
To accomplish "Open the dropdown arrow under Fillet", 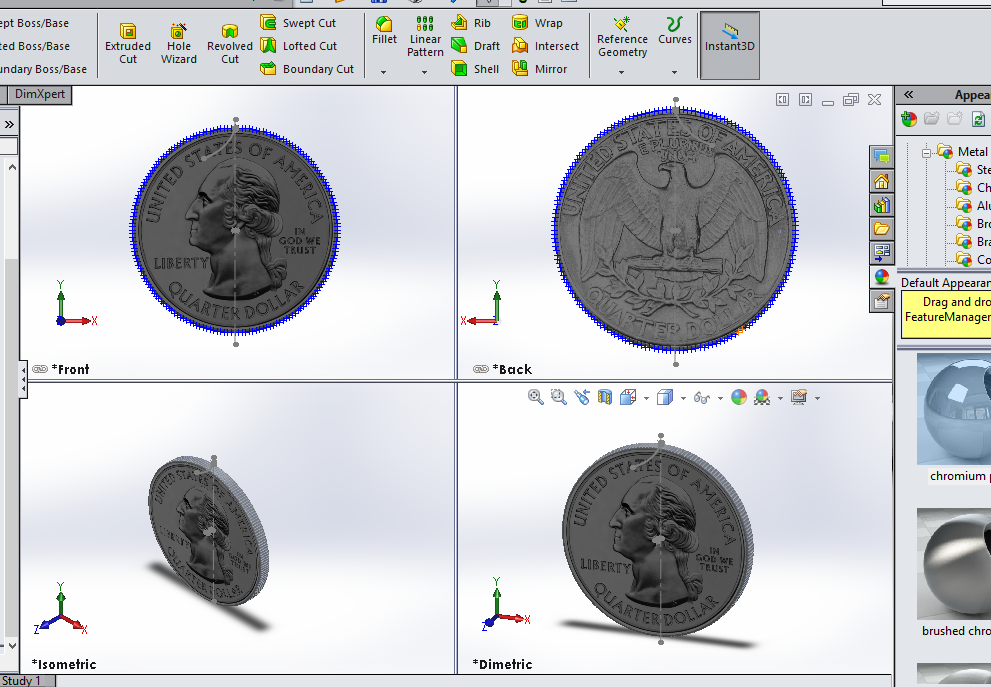I will 384,73.
